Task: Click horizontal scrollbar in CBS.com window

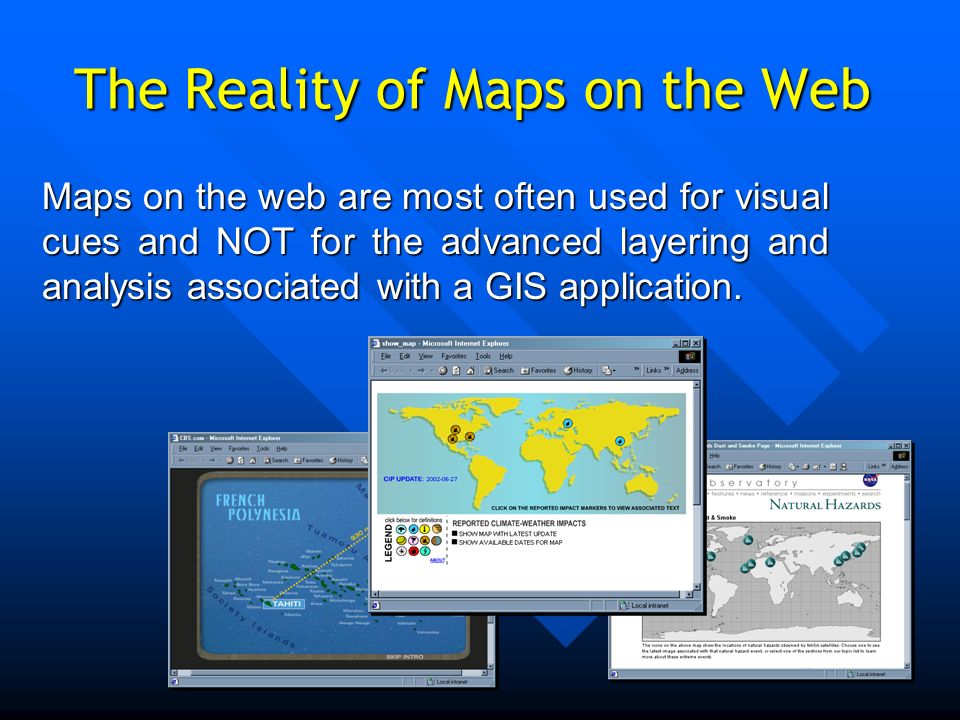Action: pos(331,672)
